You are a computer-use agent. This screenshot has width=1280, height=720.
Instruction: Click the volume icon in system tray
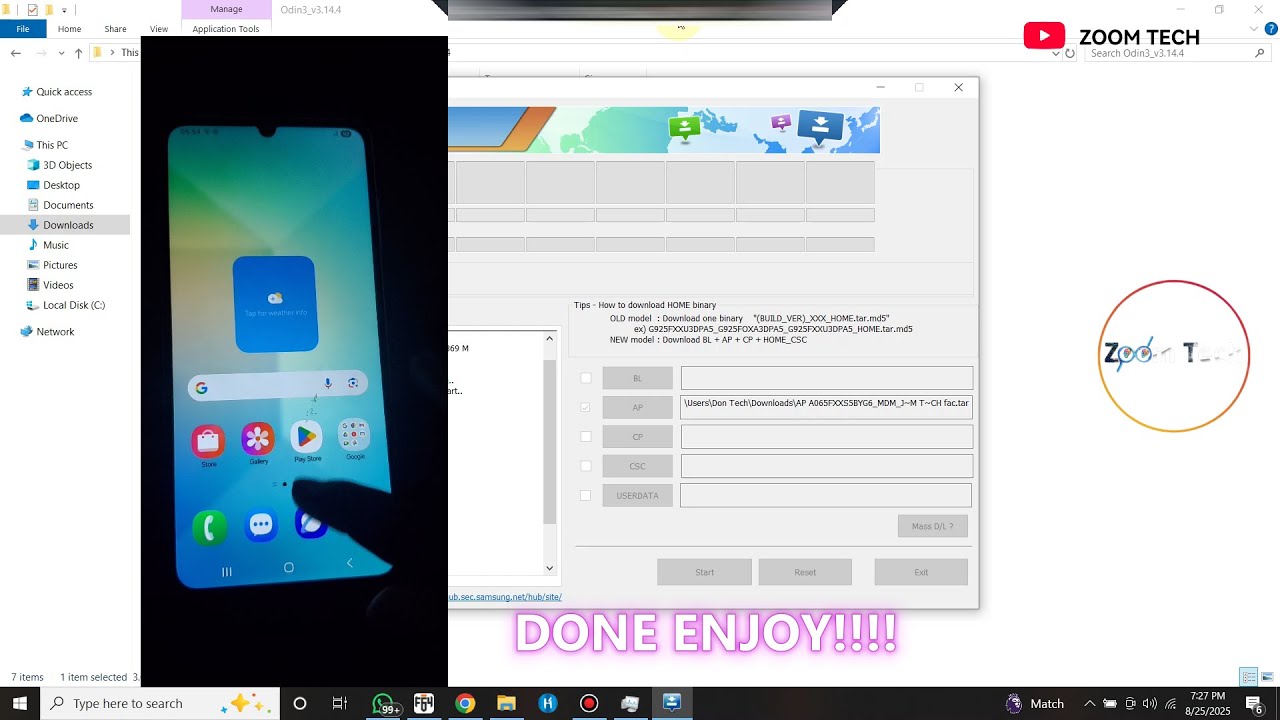(1149, 703)
